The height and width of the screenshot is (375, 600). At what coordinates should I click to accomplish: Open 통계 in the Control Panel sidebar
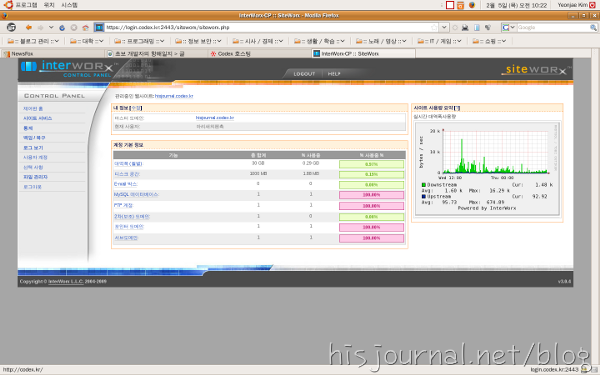click(x=28, y=128)
